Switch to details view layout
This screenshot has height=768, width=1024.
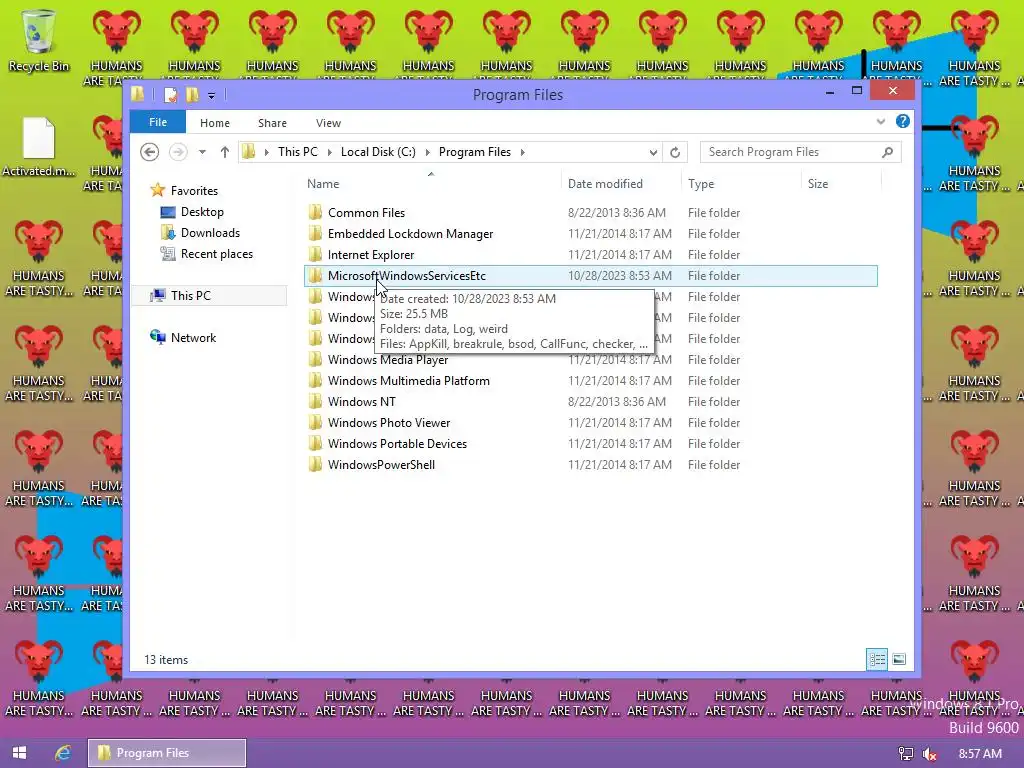[x=877, y=659]
